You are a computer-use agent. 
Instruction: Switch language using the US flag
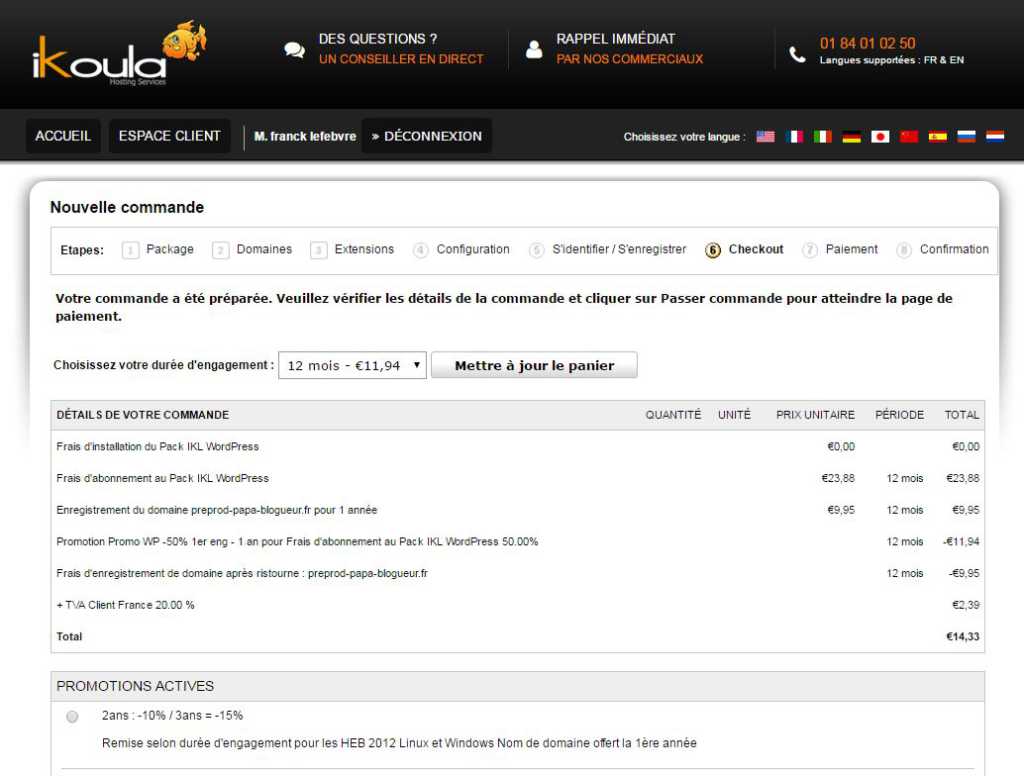coord(765,137)
